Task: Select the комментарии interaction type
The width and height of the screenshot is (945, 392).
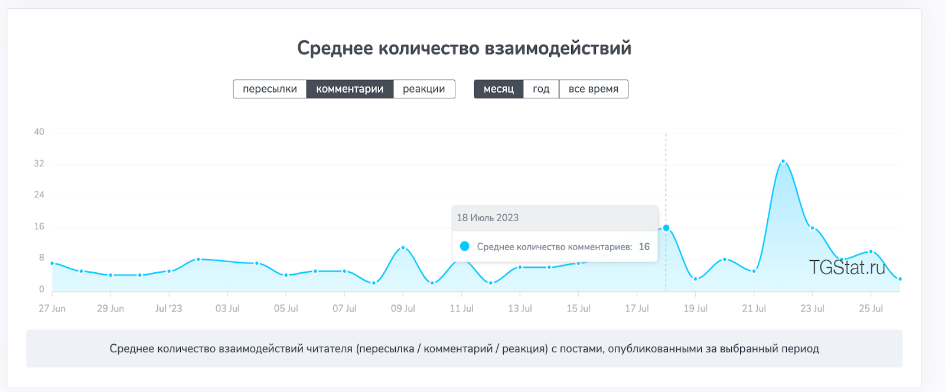Action: click(350, 89)
